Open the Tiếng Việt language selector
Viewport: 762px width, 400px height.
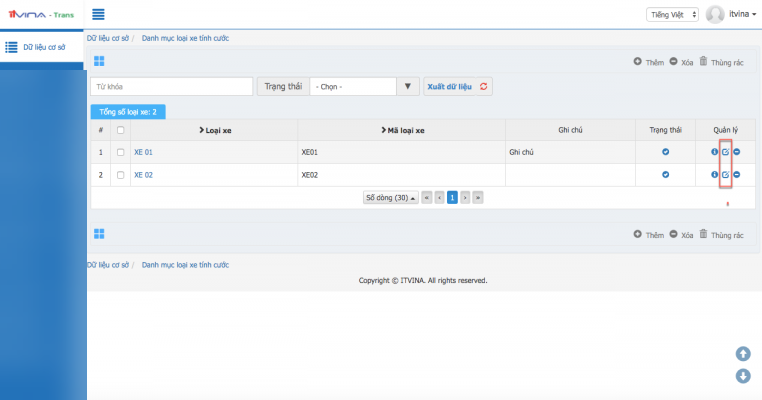coord(673,15)
